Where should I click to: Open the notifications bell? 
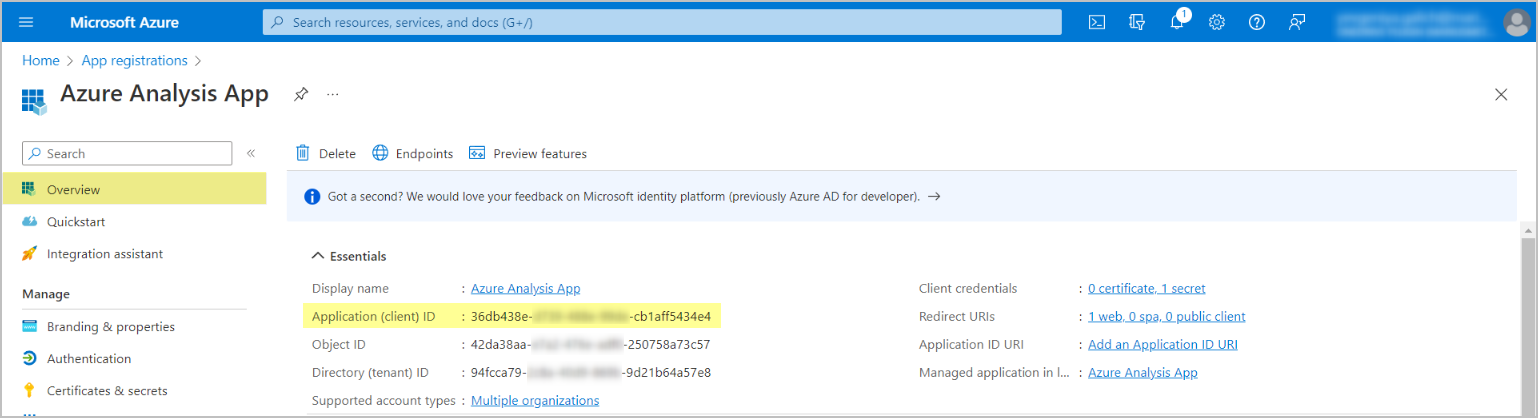click(x=1177, y=22)
